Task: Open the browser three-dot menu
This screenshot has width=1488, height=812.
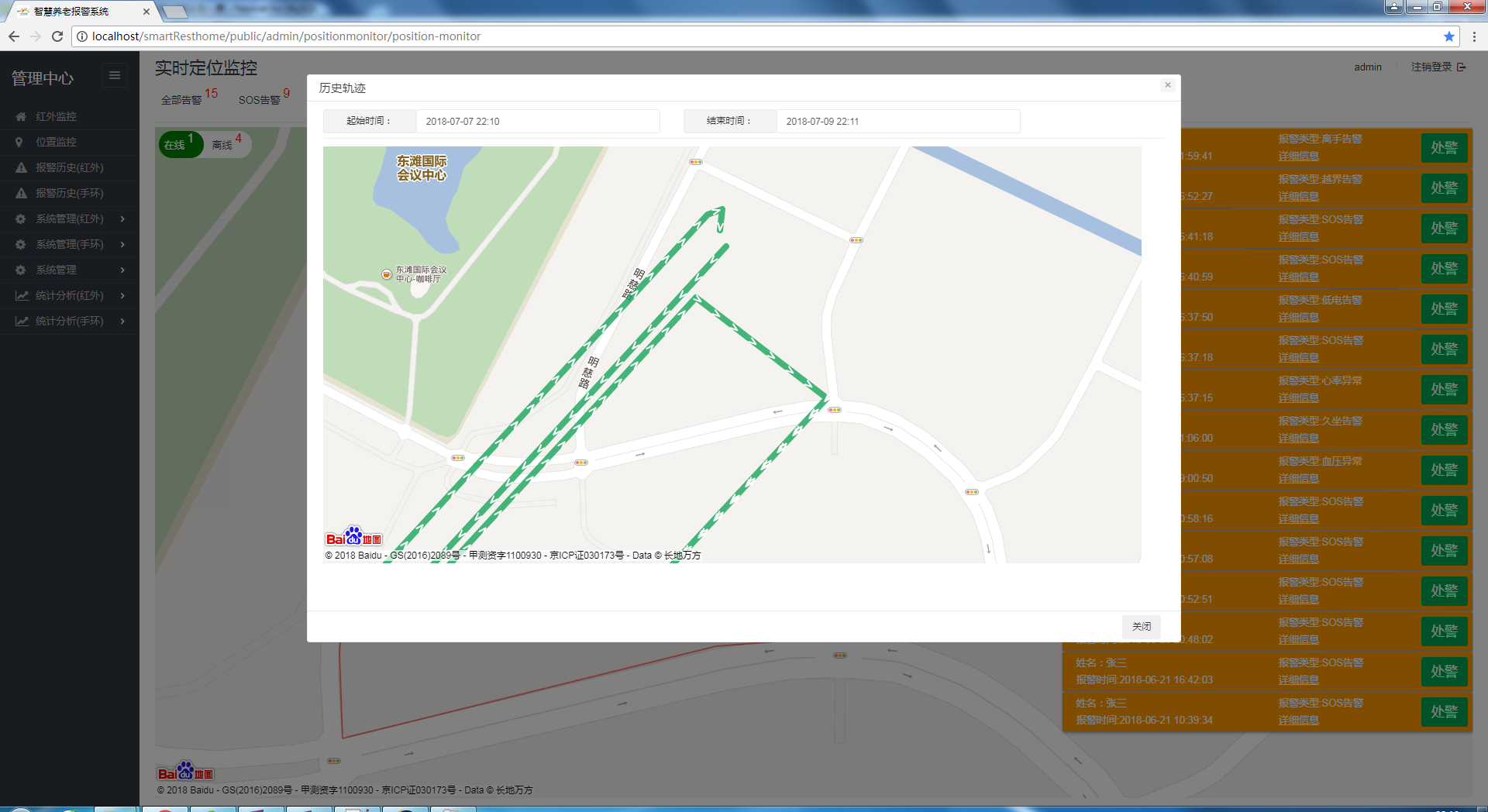Action: pyautogui.click(x=1474, y=36)
